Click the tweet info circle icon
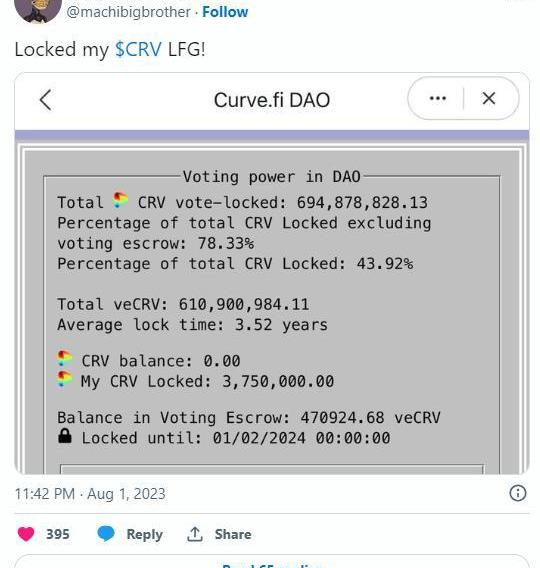Image resolution: width=540 pixels, height=568 pixels. coord(518,493)
